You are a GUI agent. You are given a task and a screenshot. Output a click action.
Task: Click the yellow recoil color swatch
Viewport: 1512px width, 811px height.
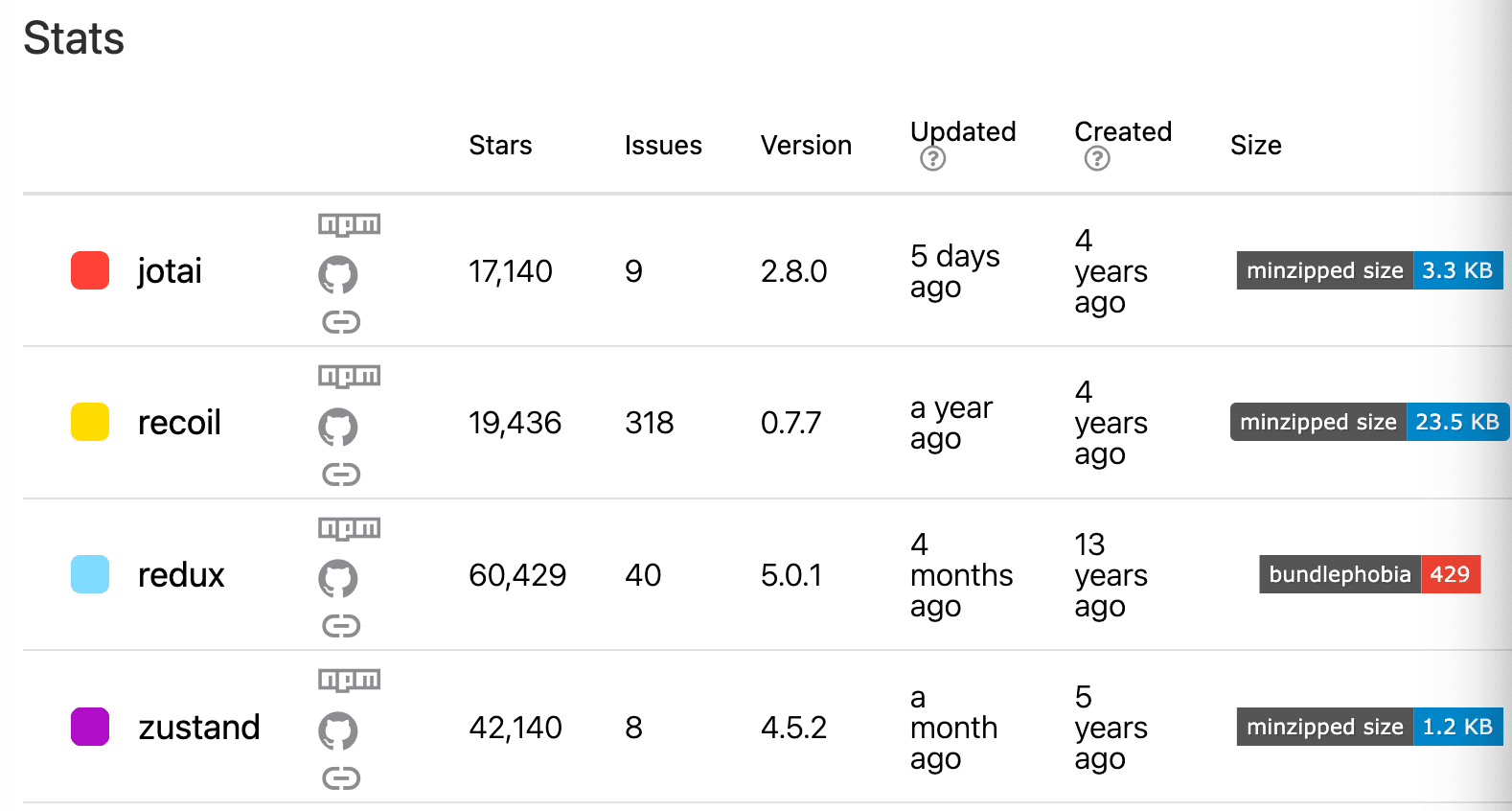tap(90, 422)
